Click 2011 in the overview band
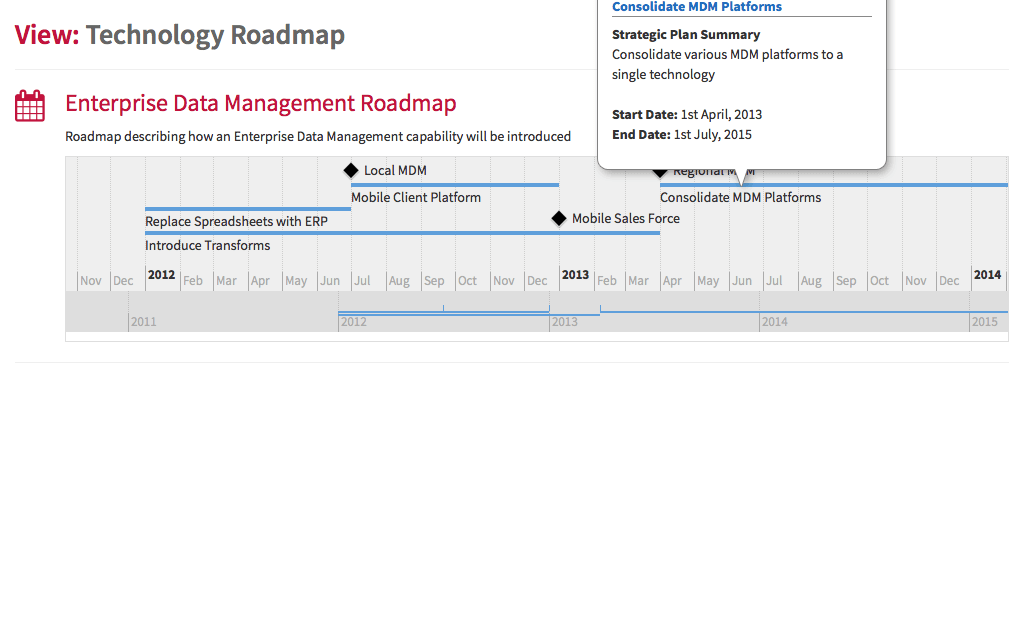The image size is (1024, 641). tap(144, 322)
